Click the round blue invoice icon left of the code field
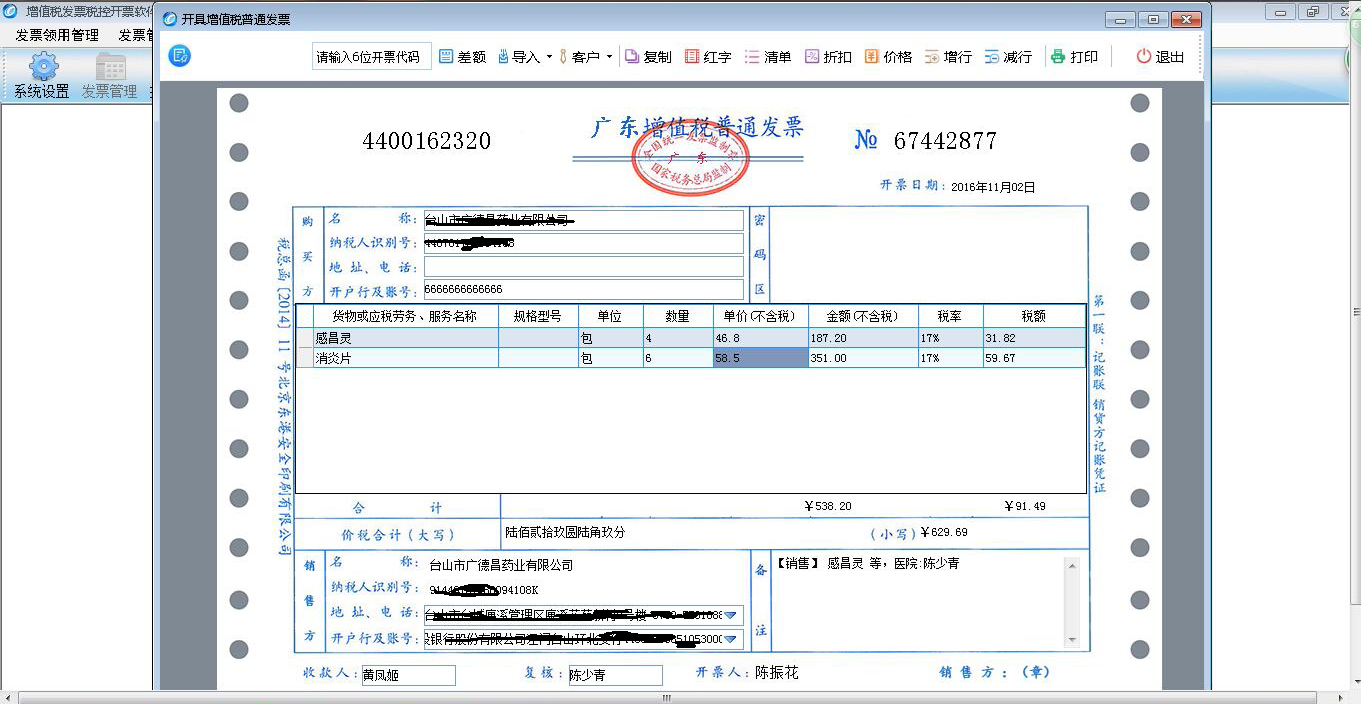1361x704 pixels. click(x=180, y=56)
